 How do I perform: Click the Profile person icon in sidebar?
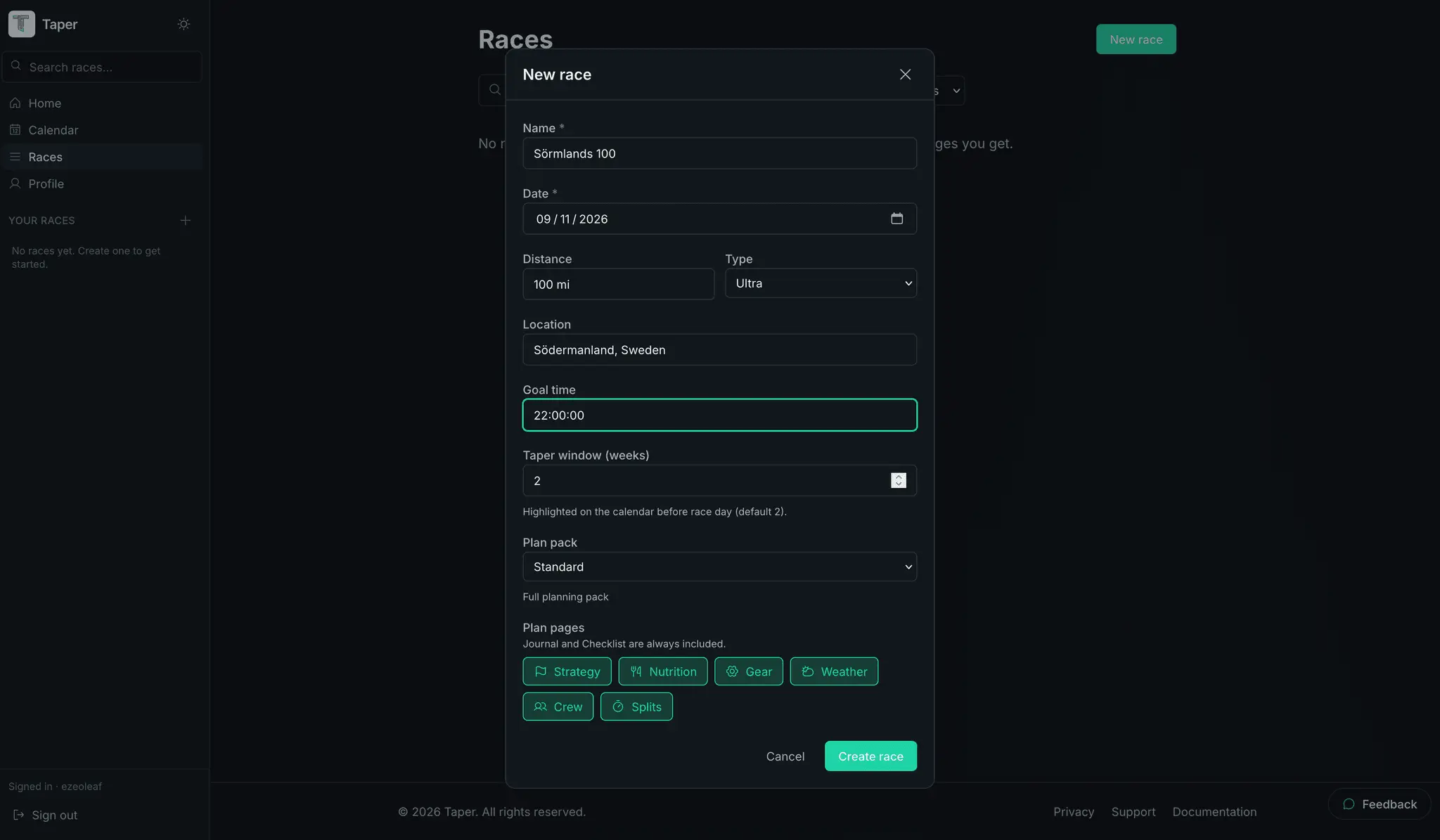coord(15,183)
